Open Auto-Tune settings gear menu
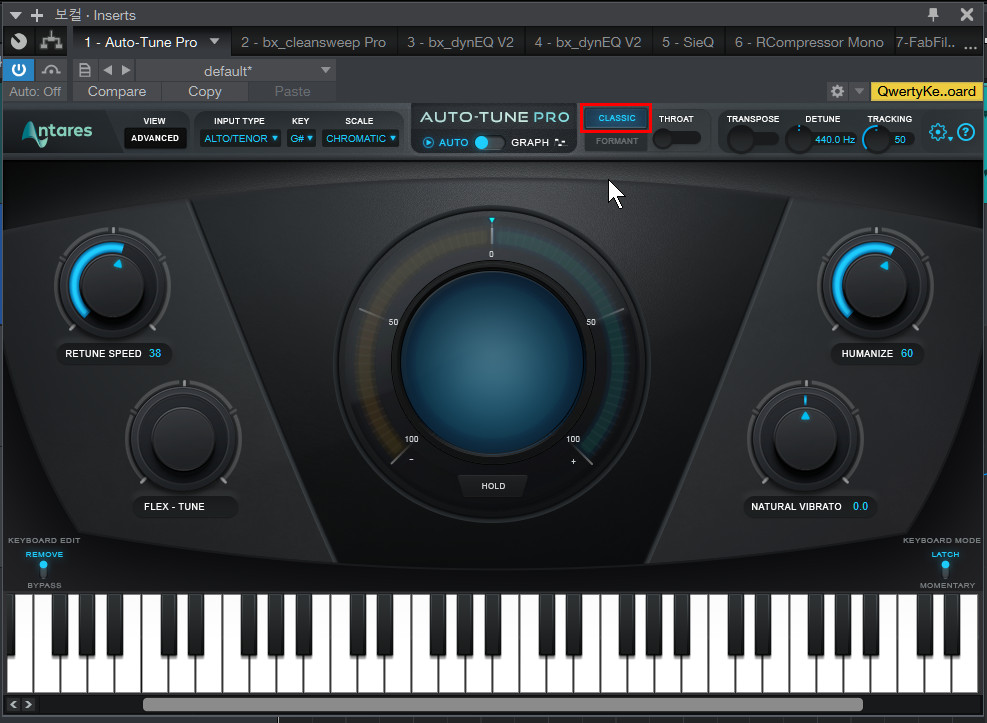The image size is (987, 723). pos(939,133)
